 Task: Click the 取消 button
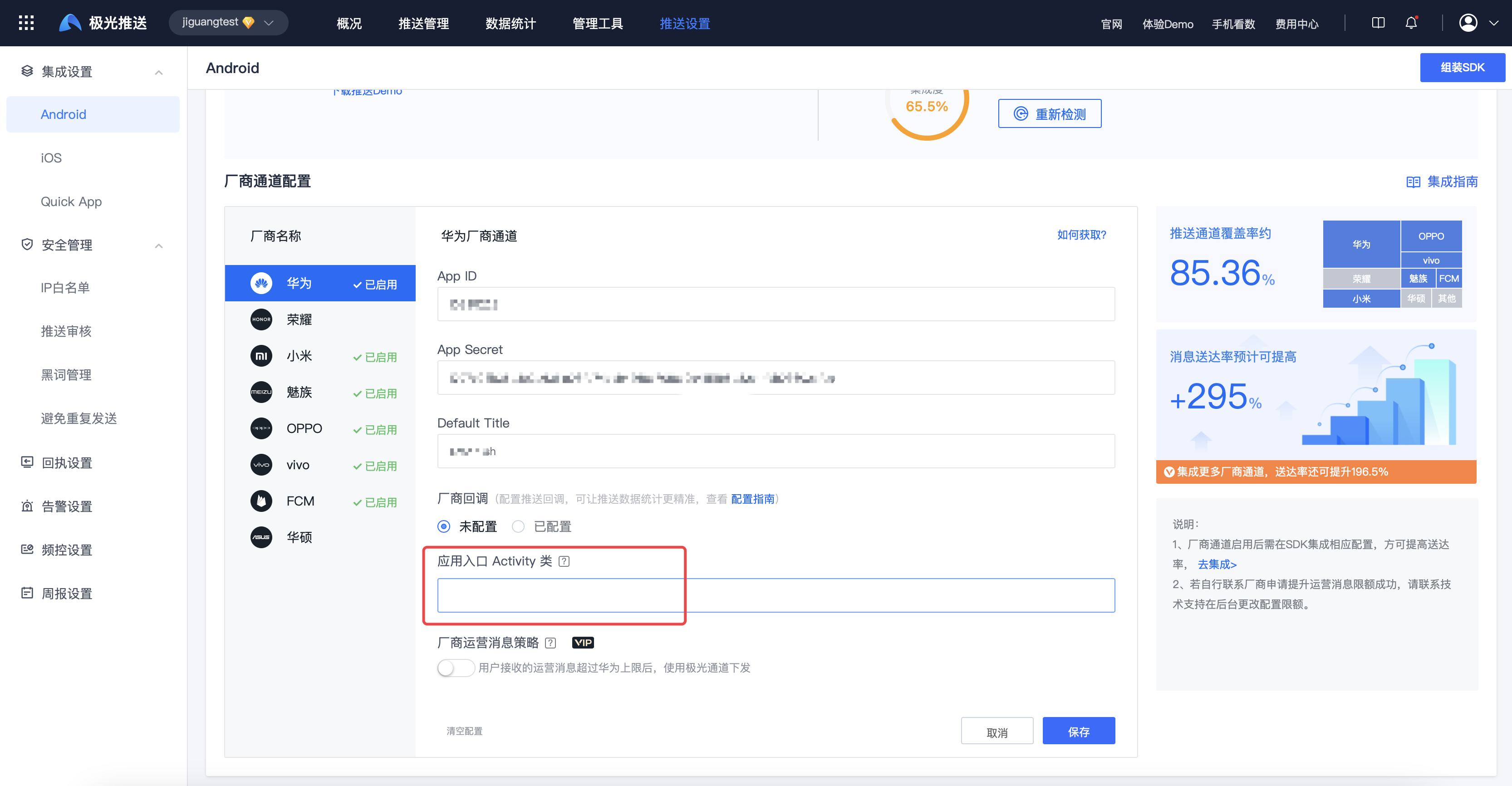click(x=997, y=731)
